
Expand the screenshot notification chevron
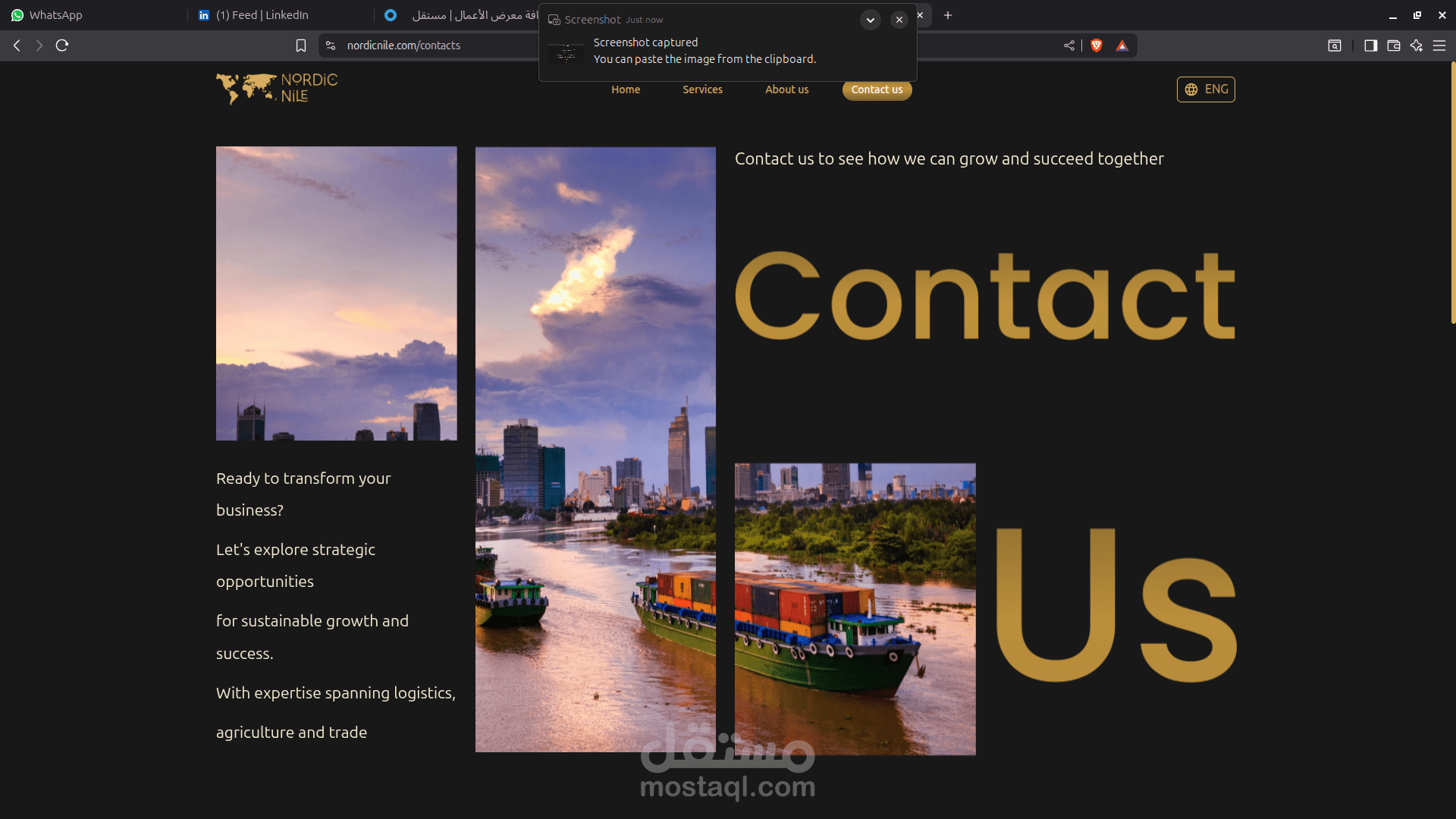pyautogui.click(x=871, y=20)
